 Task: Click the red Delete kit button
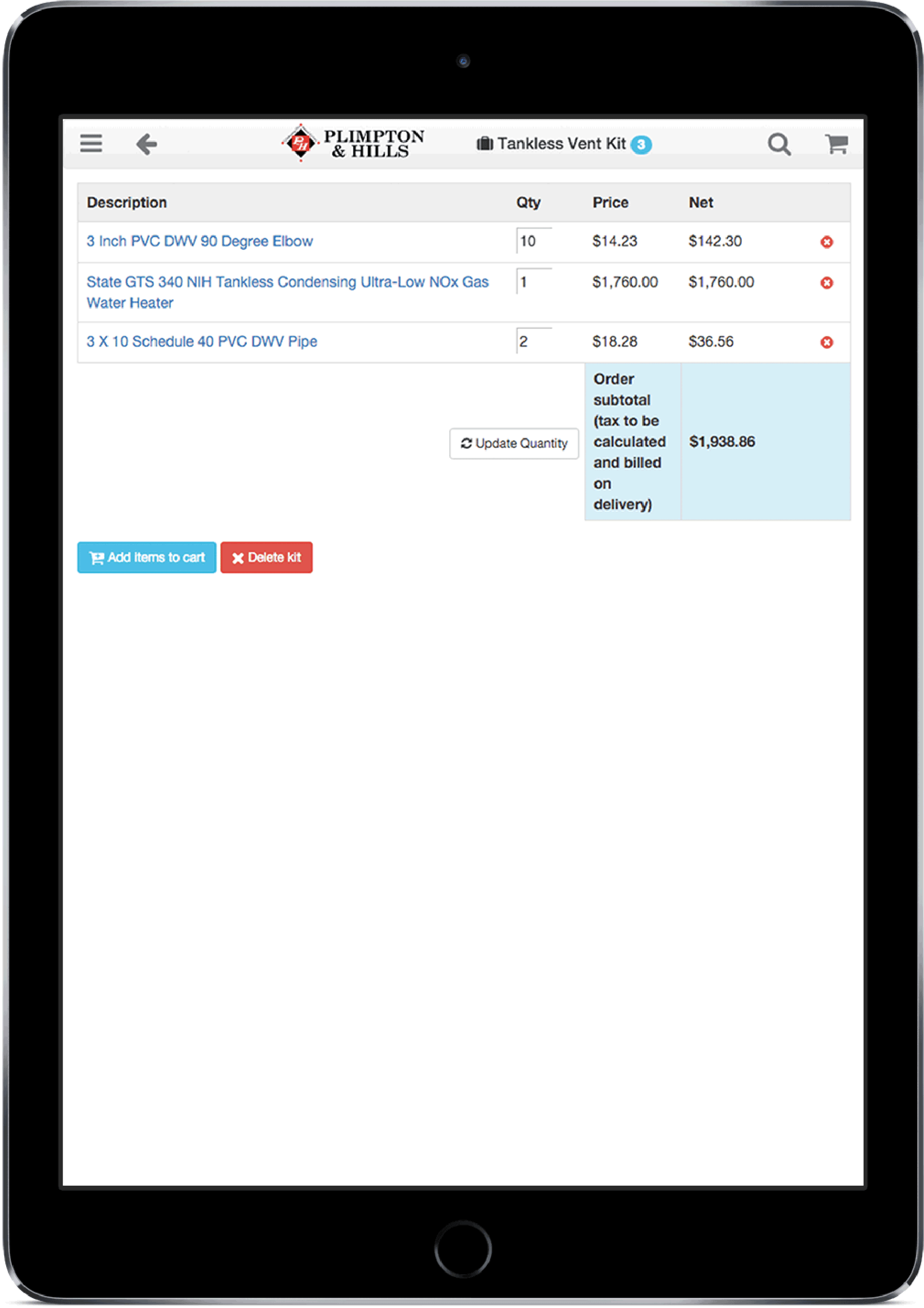(x=266, y=557)
